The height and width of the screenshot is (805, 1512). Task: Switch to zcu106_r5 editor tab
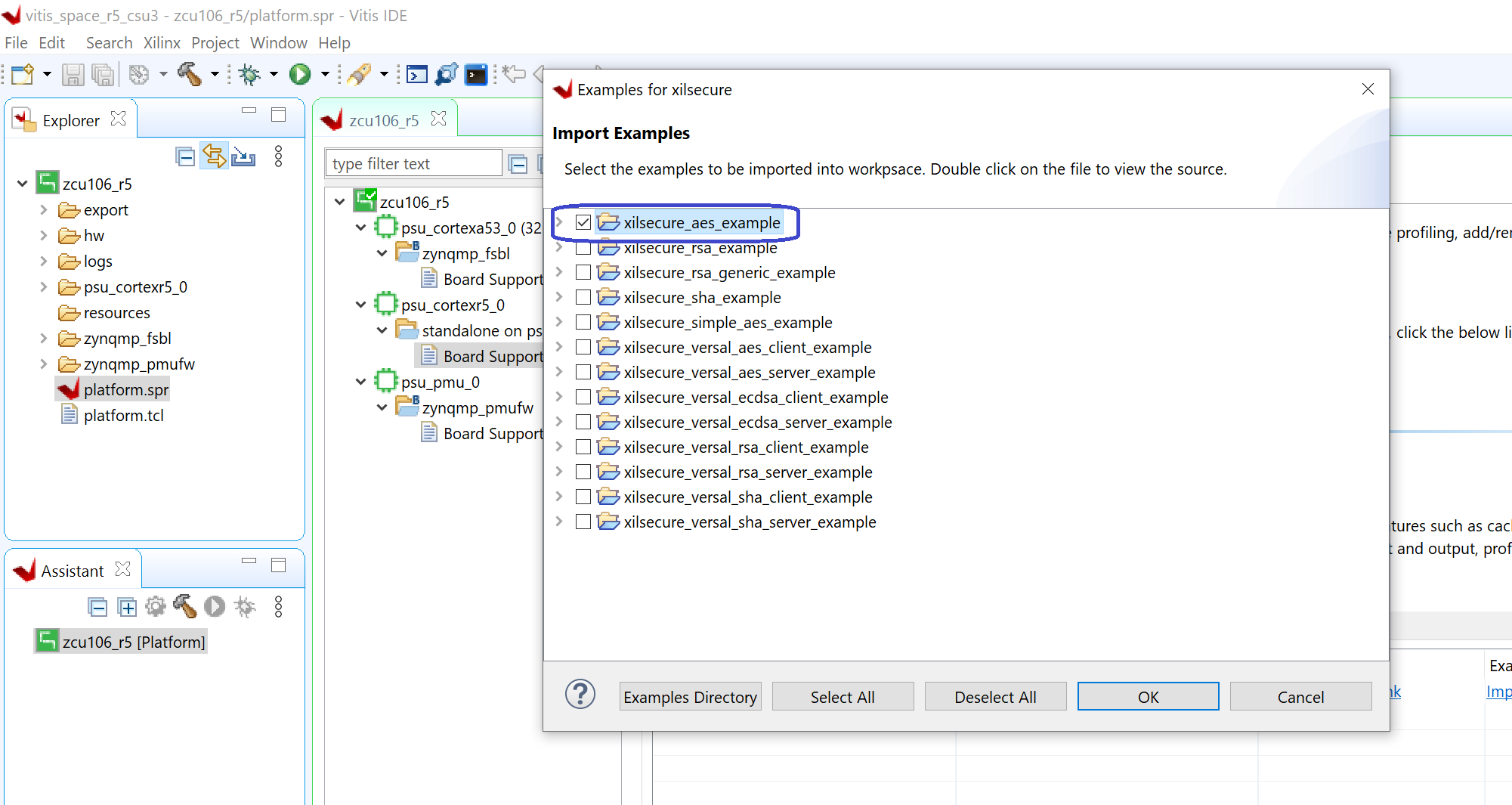click(384, 120)
